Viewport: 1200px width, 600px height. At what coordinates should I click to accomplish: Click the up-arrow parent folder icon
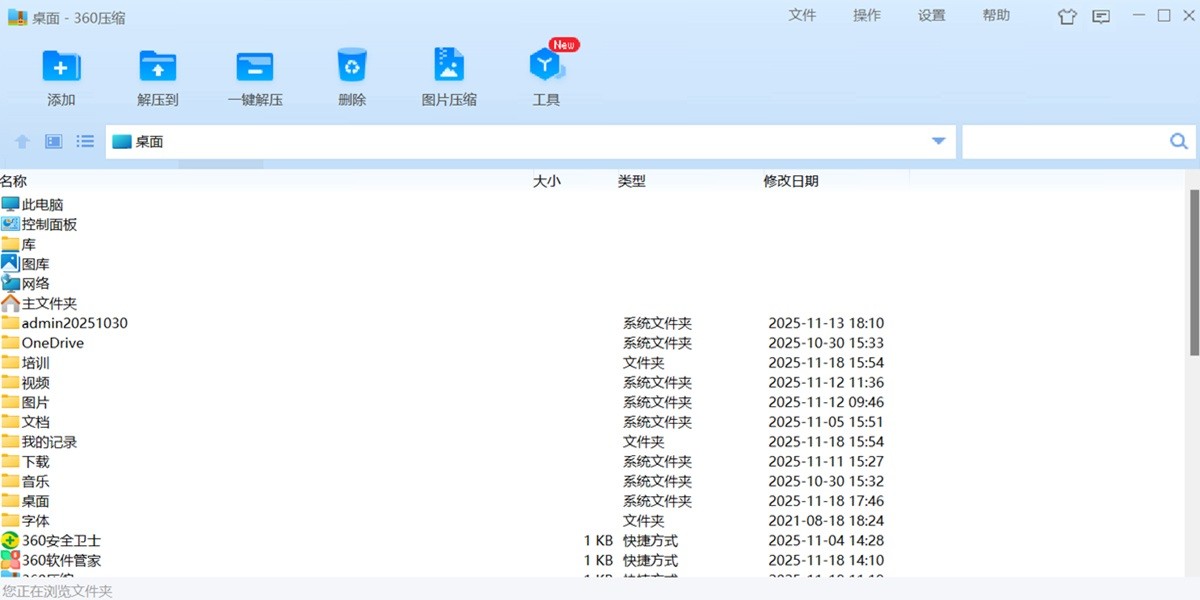21,141
